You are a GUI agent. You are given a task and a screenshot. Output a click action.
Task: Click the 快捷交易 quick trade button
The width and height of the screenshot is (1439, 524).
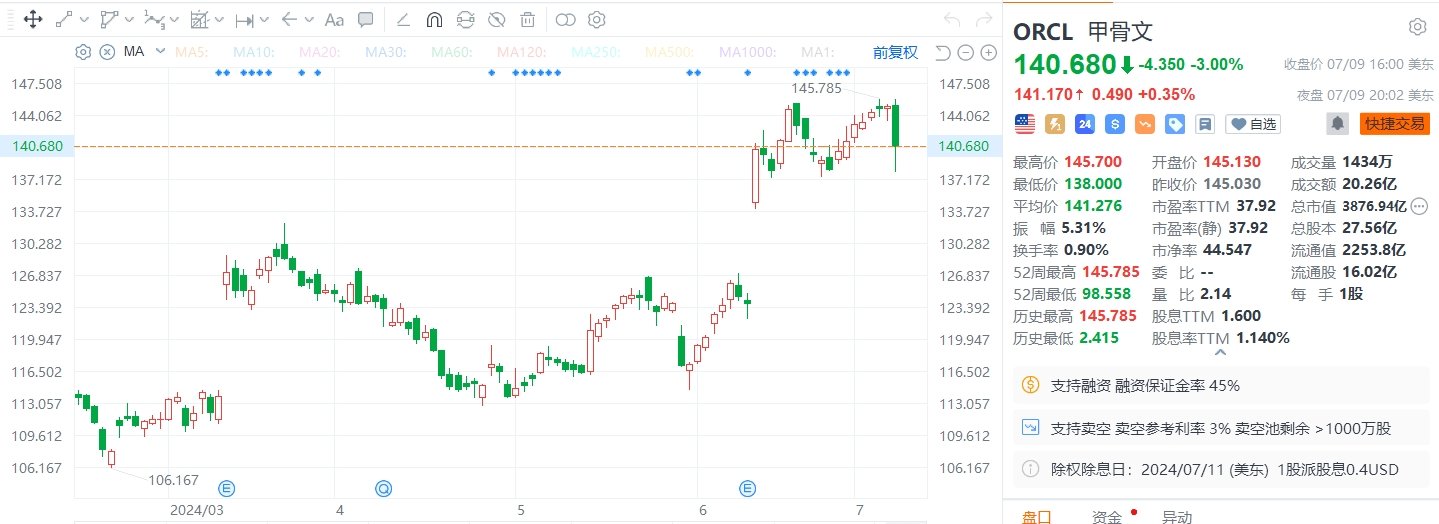pos(1394,124)
